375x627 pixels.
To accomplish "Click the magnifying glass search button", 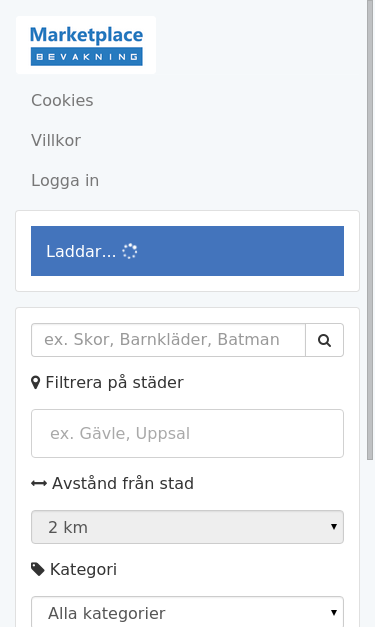I will click(x=324, y=340).
